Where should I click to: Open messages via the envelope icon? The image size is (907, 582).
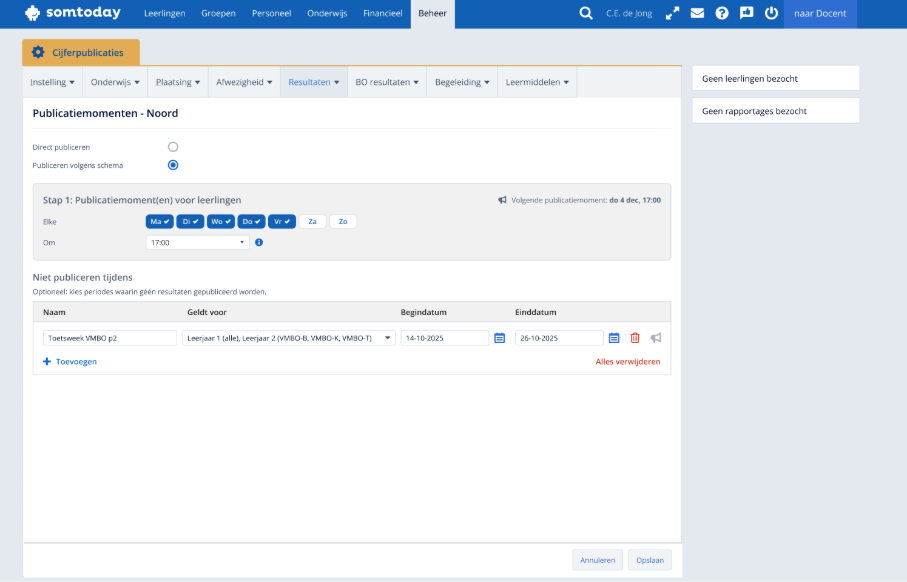click(x=697, y=13)
